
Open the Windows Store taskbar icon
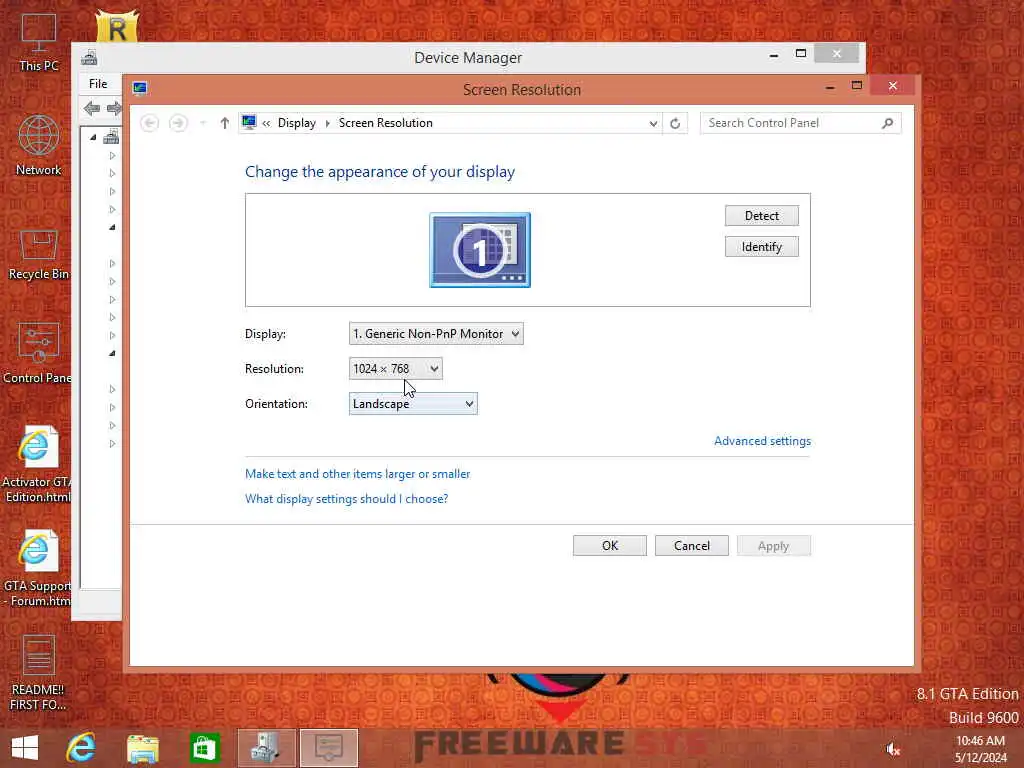pyautogui.click(x=204, y=748)
